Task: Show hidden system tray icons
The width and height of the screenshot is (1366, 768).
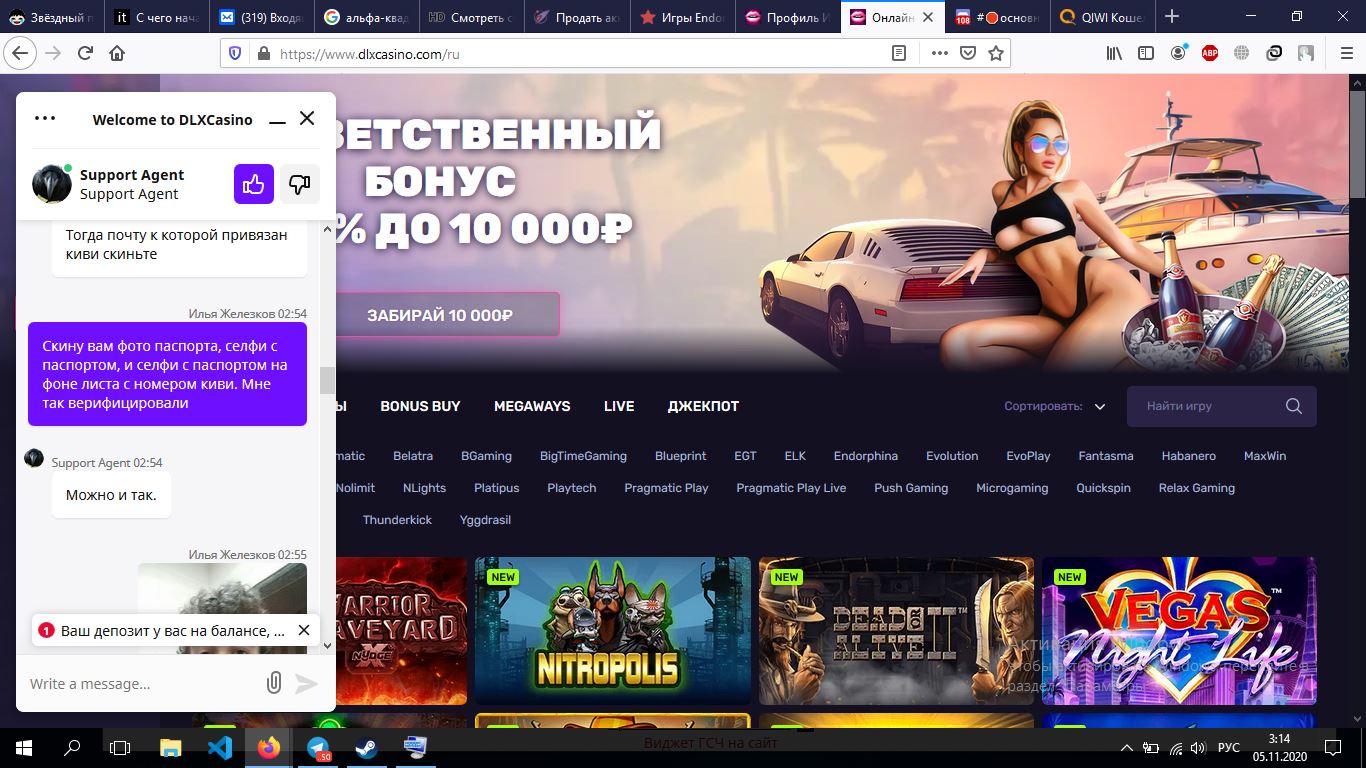Action: [1128, 748]
